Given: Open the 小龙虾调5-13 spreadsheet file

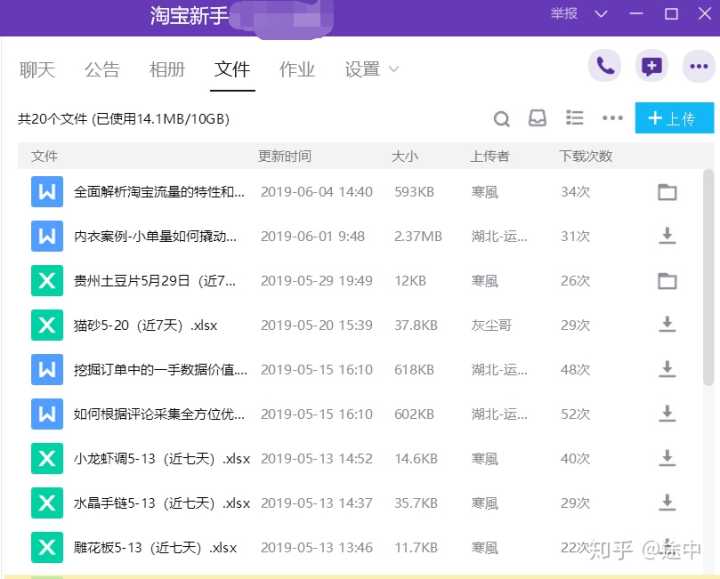Looking at the screenshot, I should click(161, 459).
